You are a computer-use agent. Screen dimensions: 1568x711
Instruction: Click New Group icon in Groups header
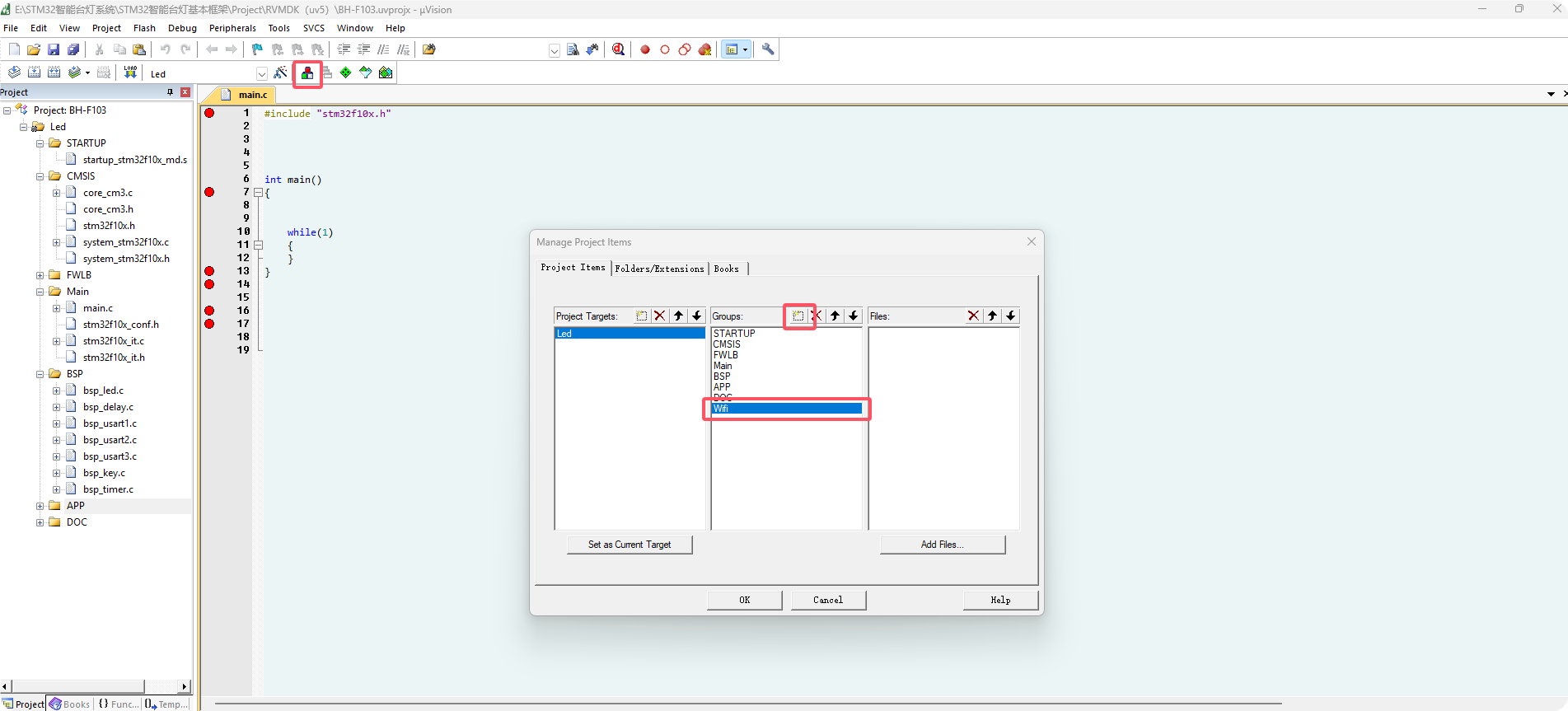798,316
